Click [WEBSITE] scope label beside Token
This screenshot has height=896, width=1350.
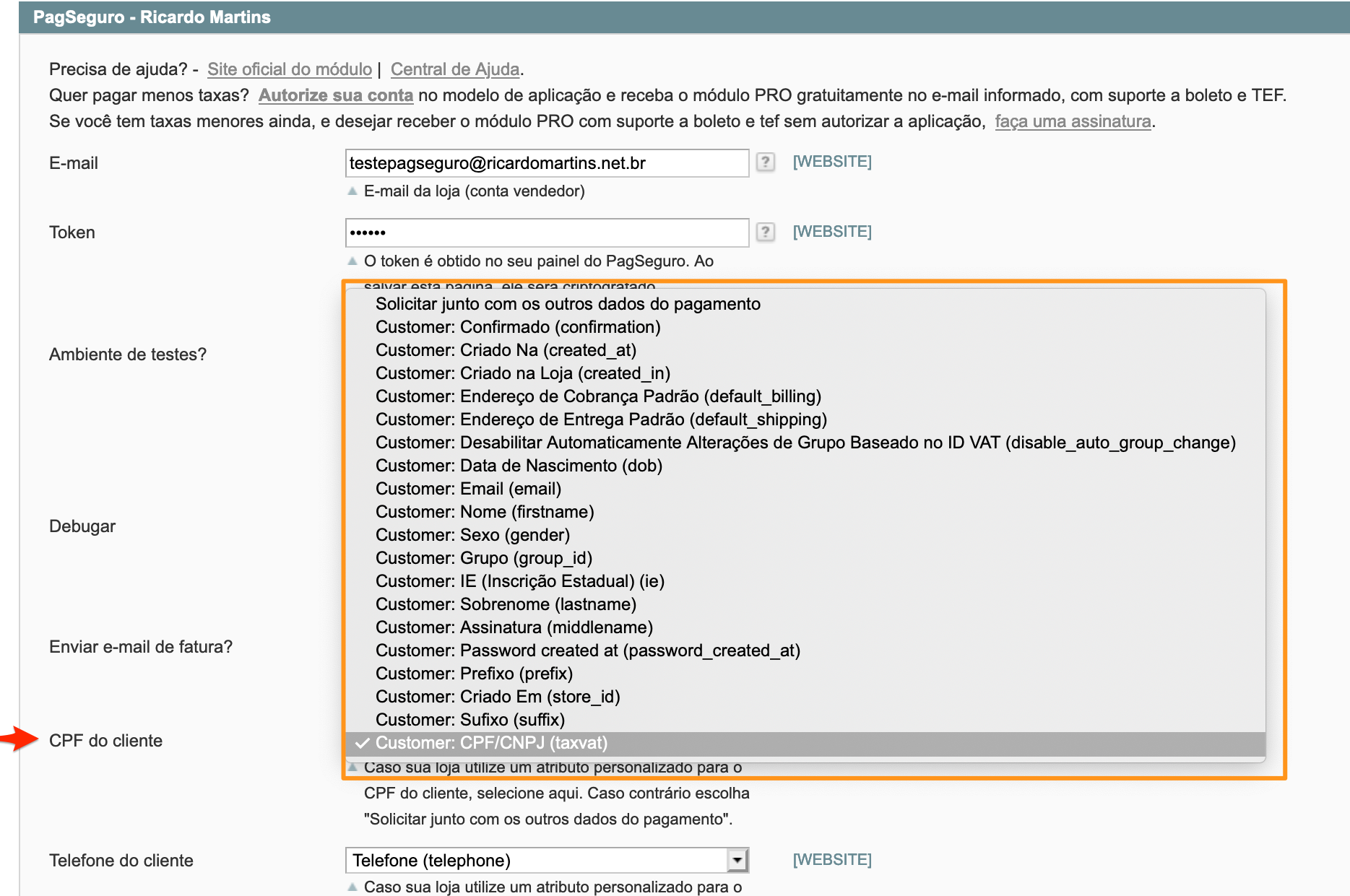click(832, 232)
